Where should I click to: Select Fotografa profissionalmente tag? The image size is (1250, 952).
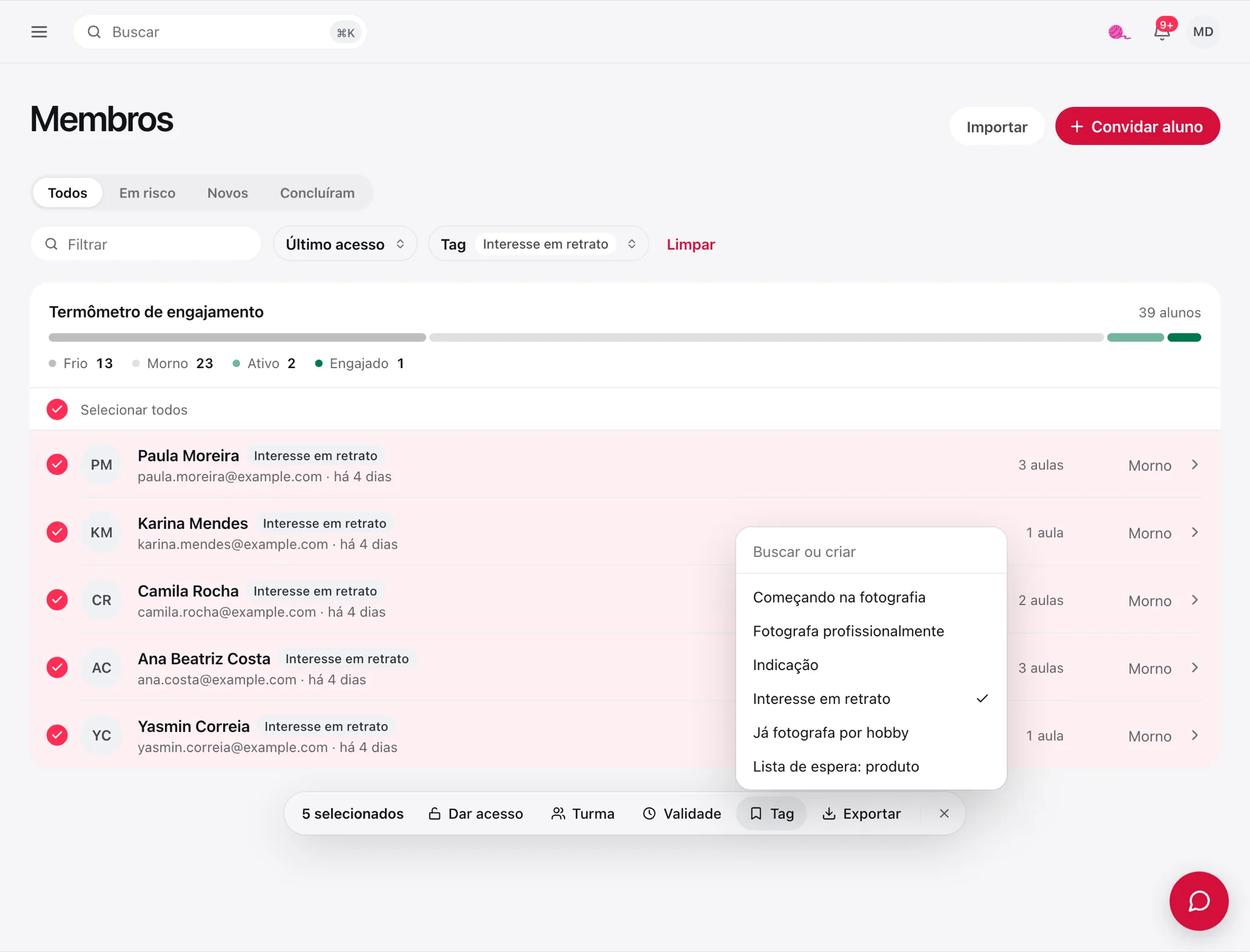click(x=871, y=631)
